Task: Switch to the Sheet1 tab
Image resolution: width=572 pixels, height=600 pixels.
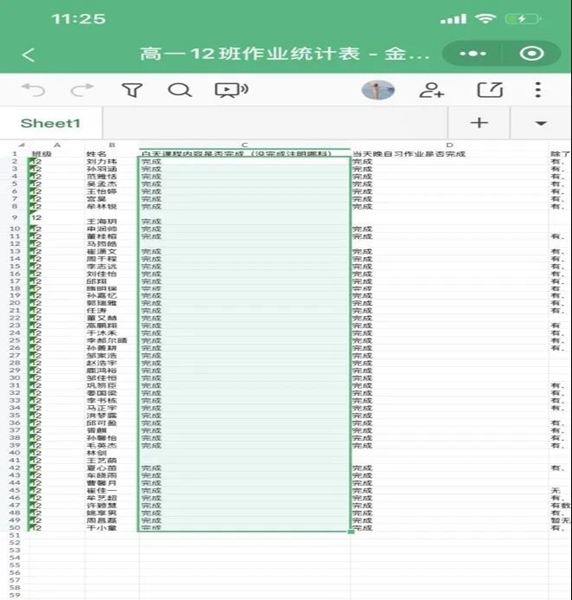Action: pyautogui.click(x=51, y=123)
